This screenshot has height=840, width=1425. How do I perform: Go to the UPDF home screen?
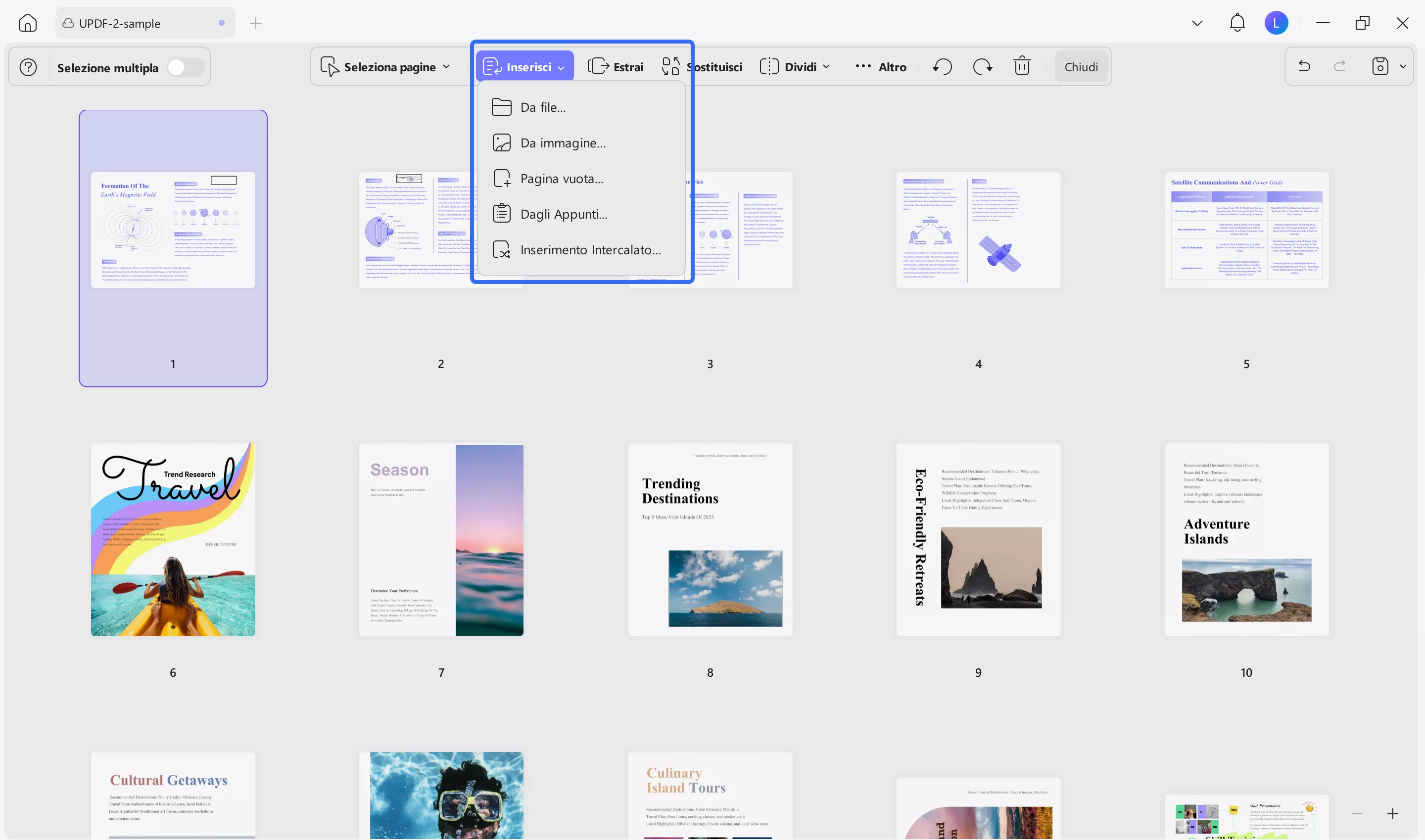[28, 23]
